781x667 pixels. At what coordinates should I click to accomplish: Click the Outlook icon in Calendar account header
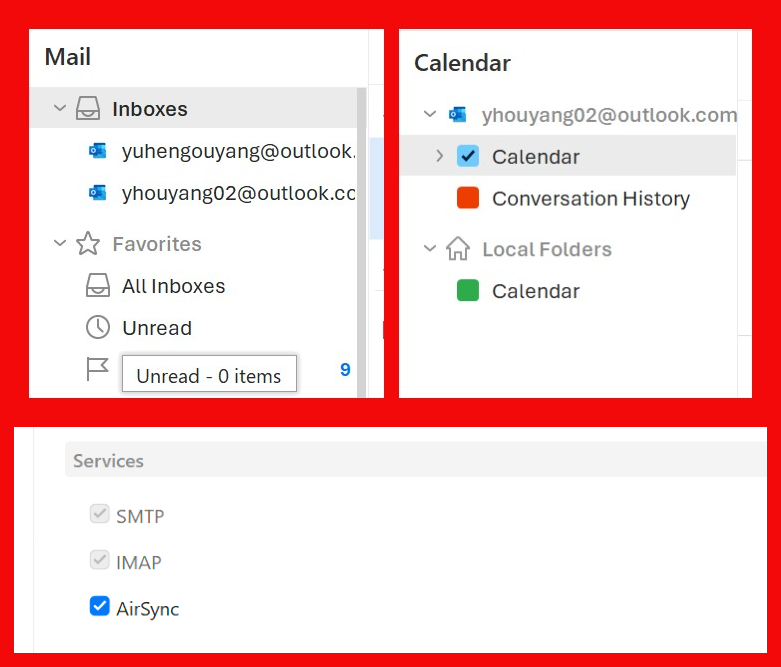458,114
